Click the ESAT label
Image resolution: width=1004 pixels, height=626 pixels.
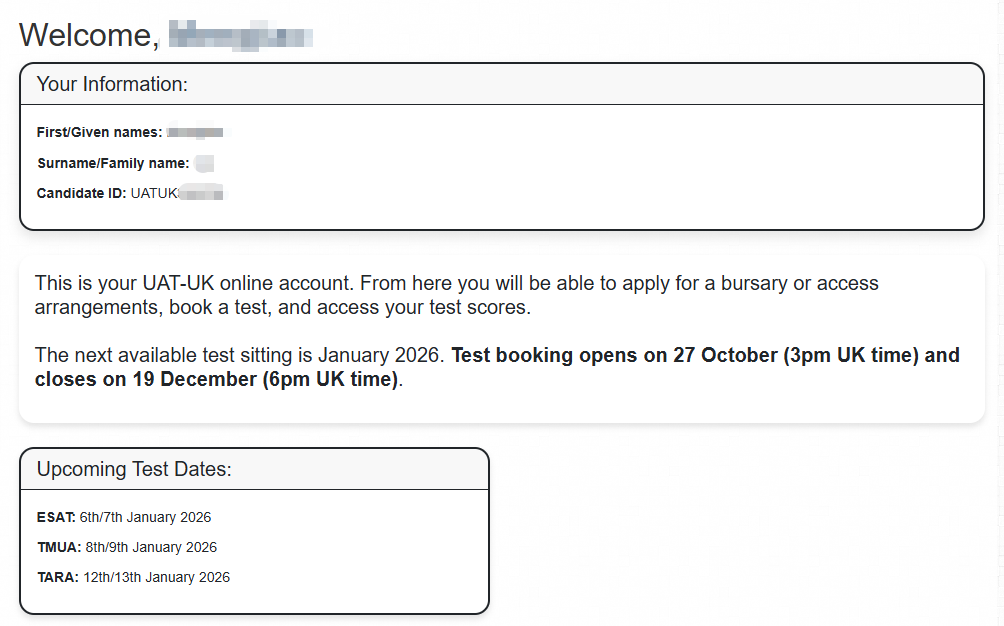click(56, 517)
